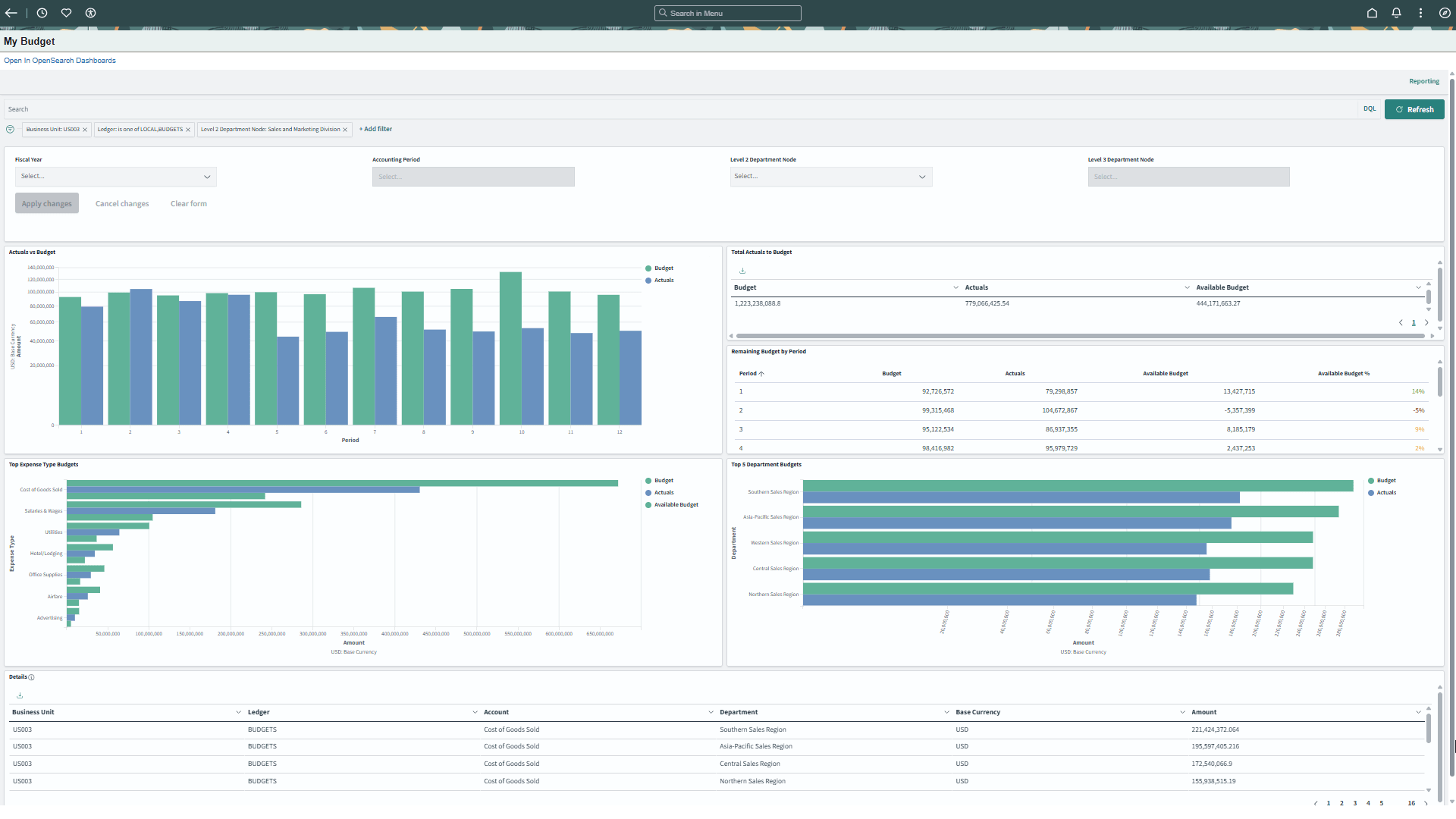Go to Home via house icon
The height and width of the screenshot is (819, 1456).
click(x=1372, y=13)
